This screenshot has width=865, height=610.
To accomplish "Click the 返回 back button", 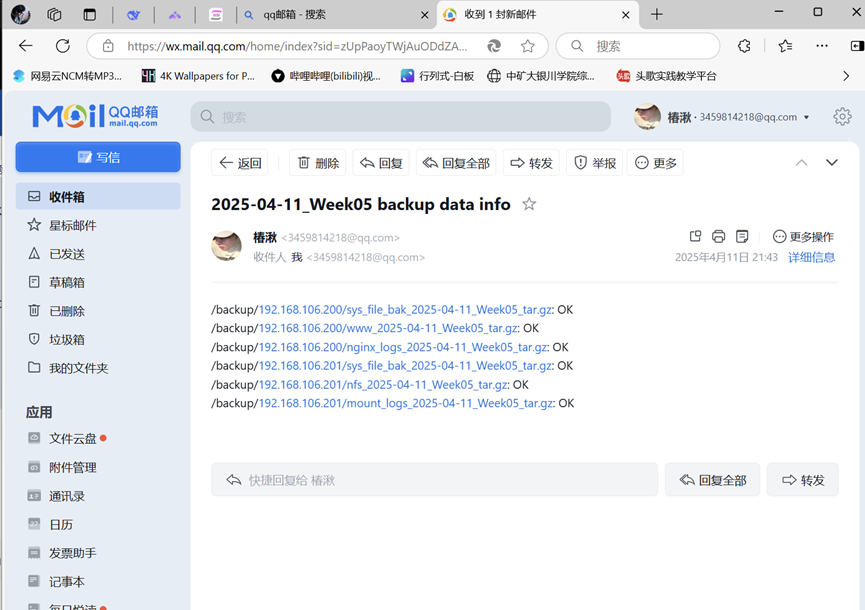I will tap(239, 163).
